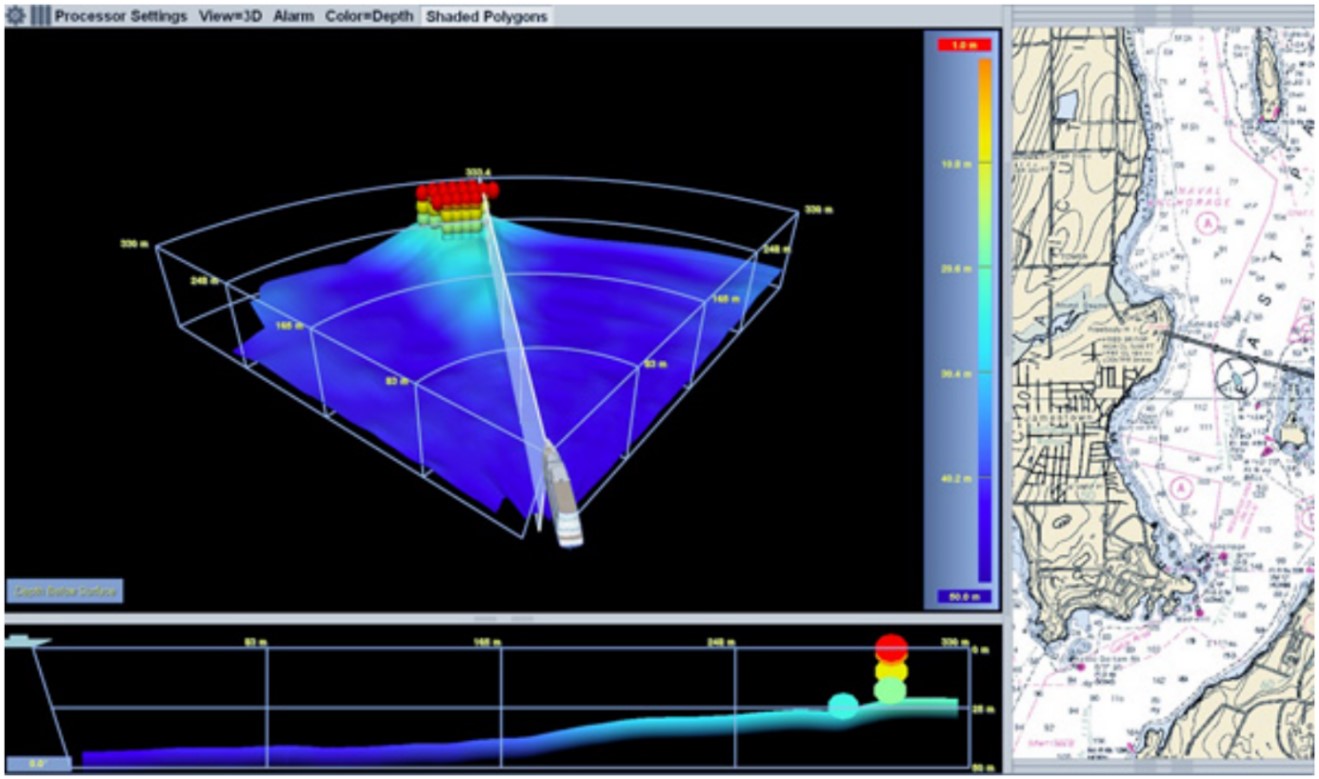Click the Depth Below Surface button
Image resolution: width=1319 pixels, height=779 pixels.
pos(65,591)
